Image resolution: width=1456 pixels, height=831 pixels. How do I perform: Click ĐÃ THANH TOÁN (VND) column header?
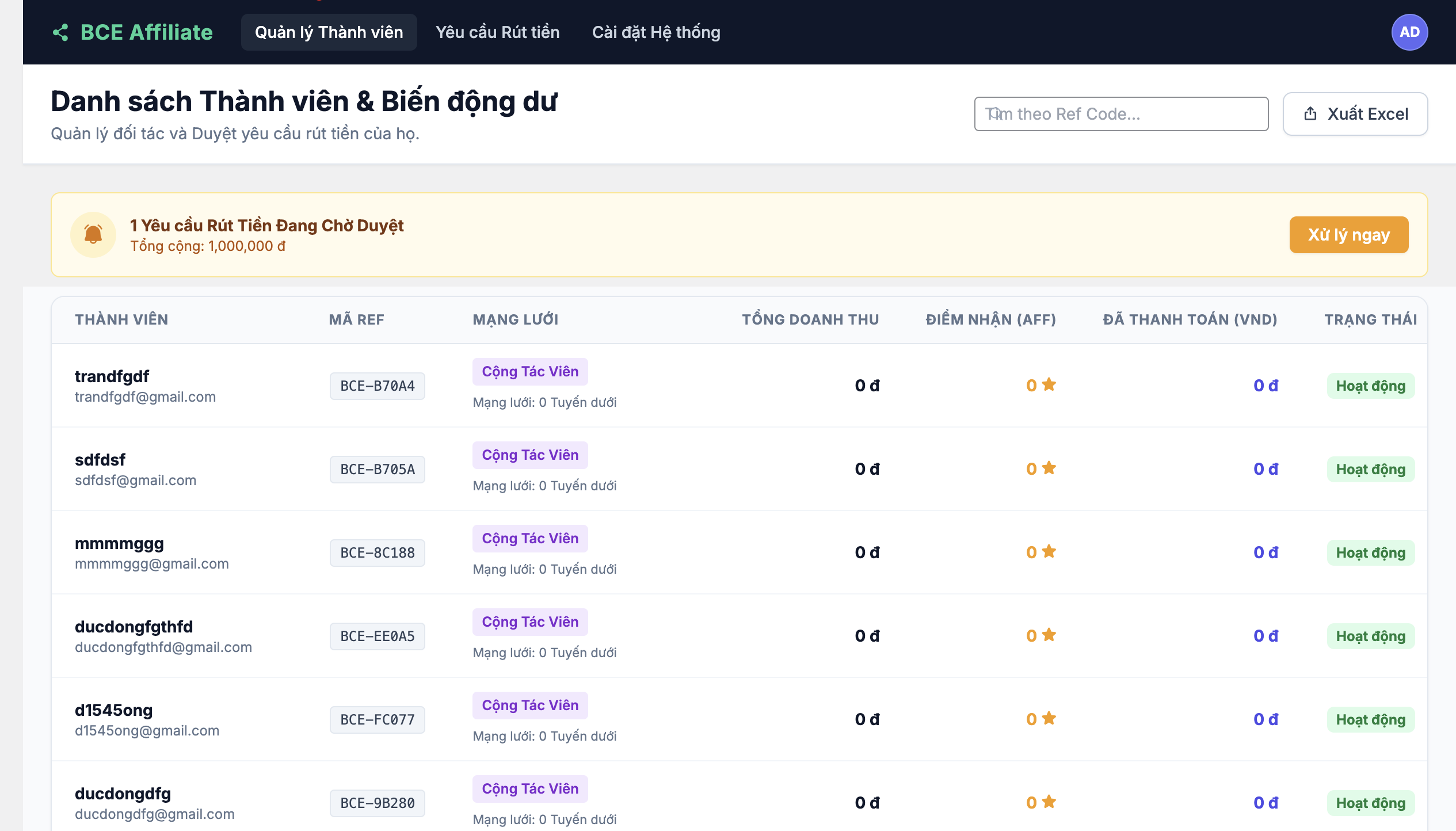(x=1190, y=320)
